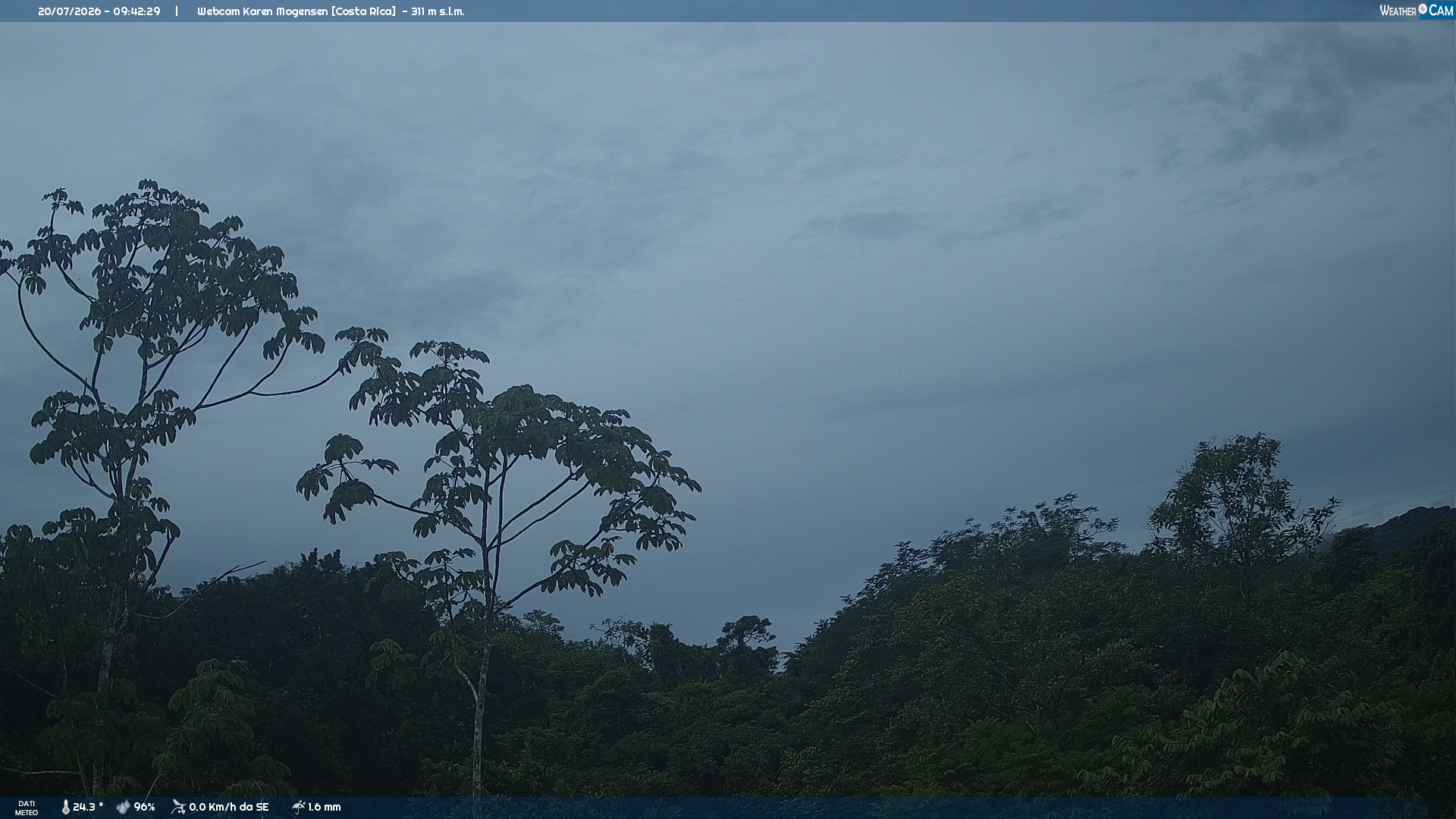The image size is (1456, 819).
Task: Click the altitude text 311 m s.l.m.
Action: tap(438, 11)
